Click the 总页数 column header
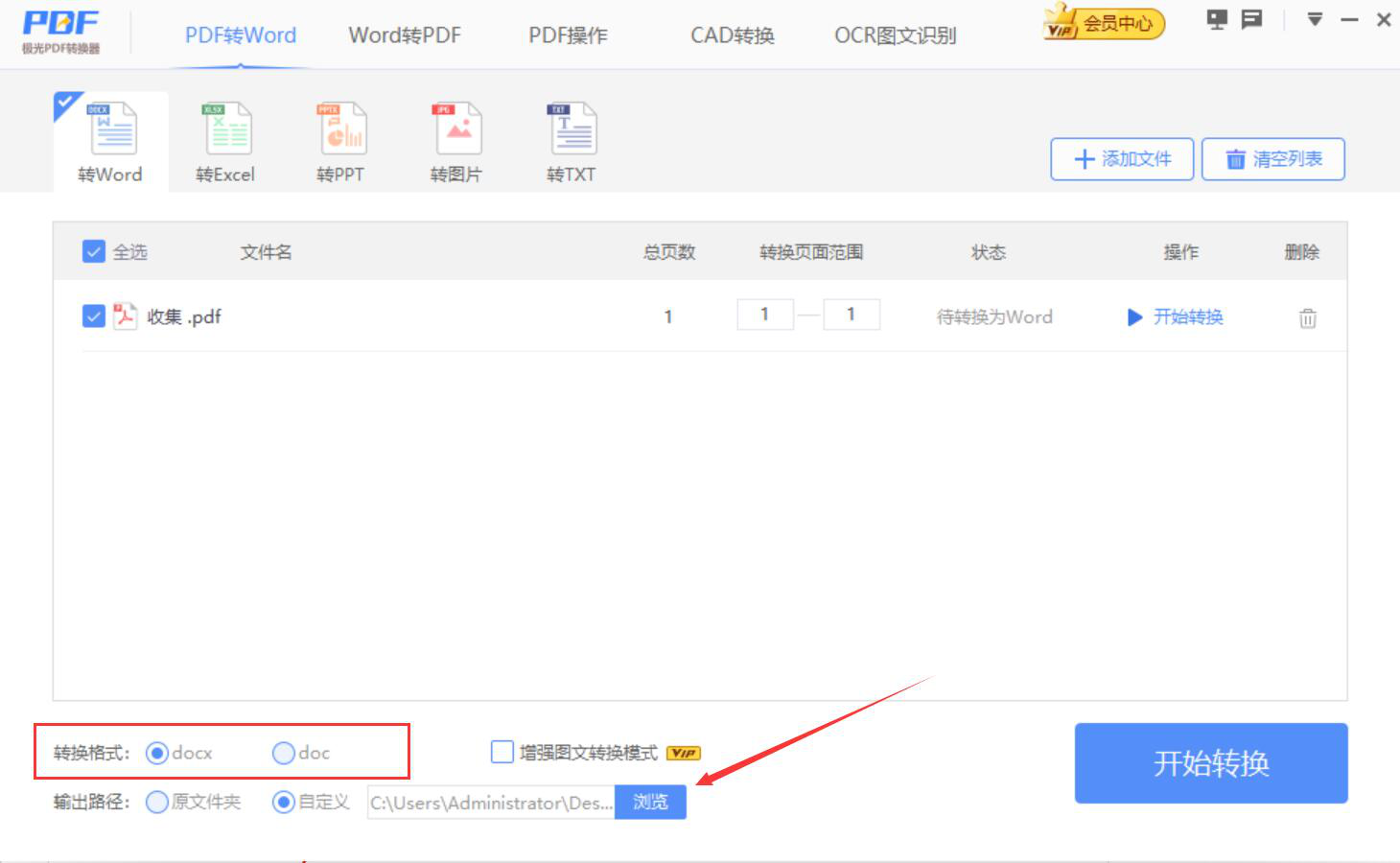 coord(669,252)
